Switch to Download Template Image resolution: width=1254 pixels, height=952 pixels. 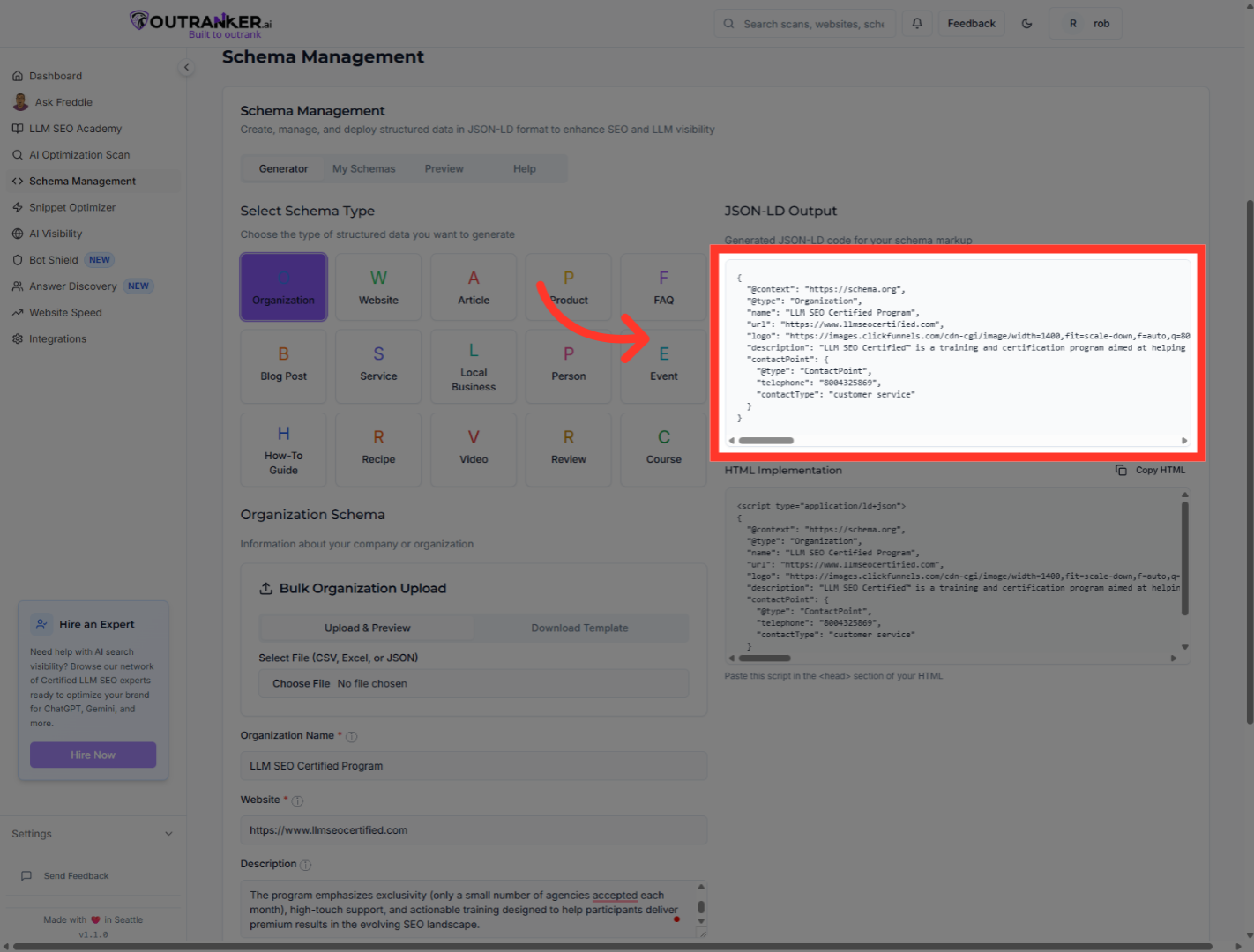[579, 628]
